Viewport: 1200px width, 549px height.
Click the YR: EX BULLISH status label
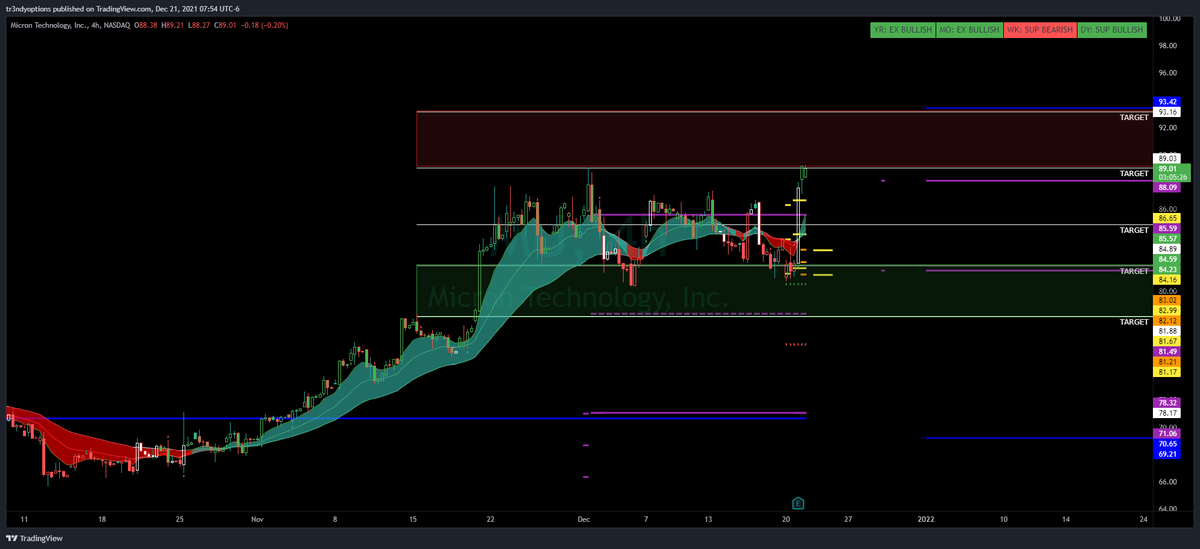pos(902,30)
